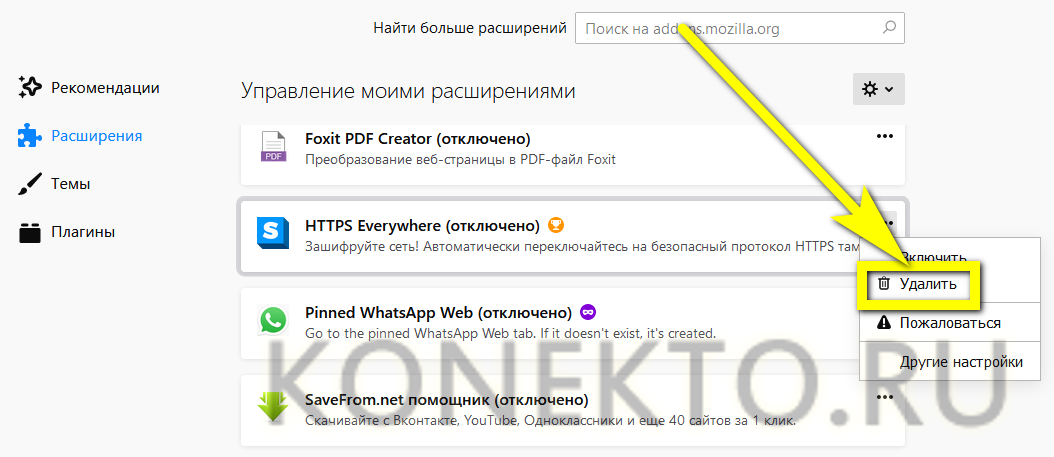This screenshot has width=1054, height=457.
Task: Open the HTTPS Everywhere extension title
Action: coord(422,225)
